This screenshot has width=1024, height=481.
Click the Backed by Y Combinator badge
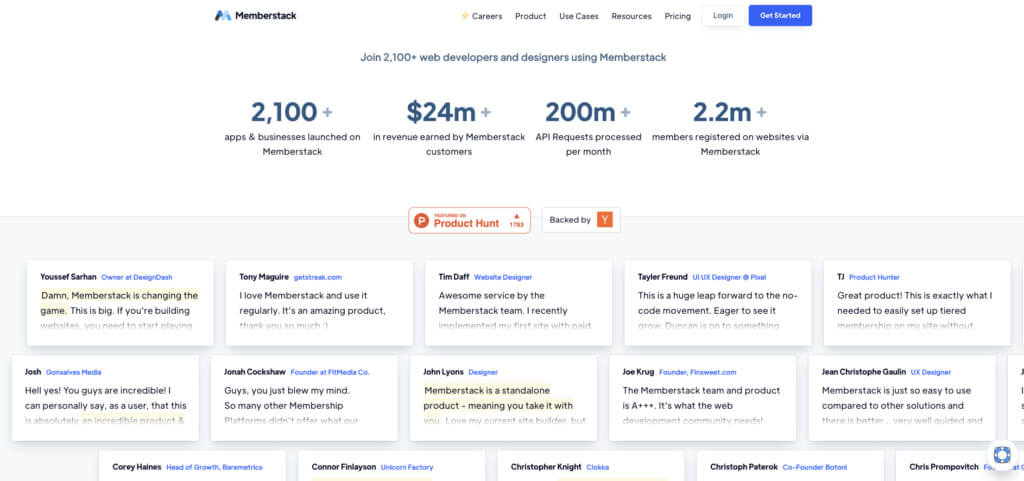click(581, 220)
